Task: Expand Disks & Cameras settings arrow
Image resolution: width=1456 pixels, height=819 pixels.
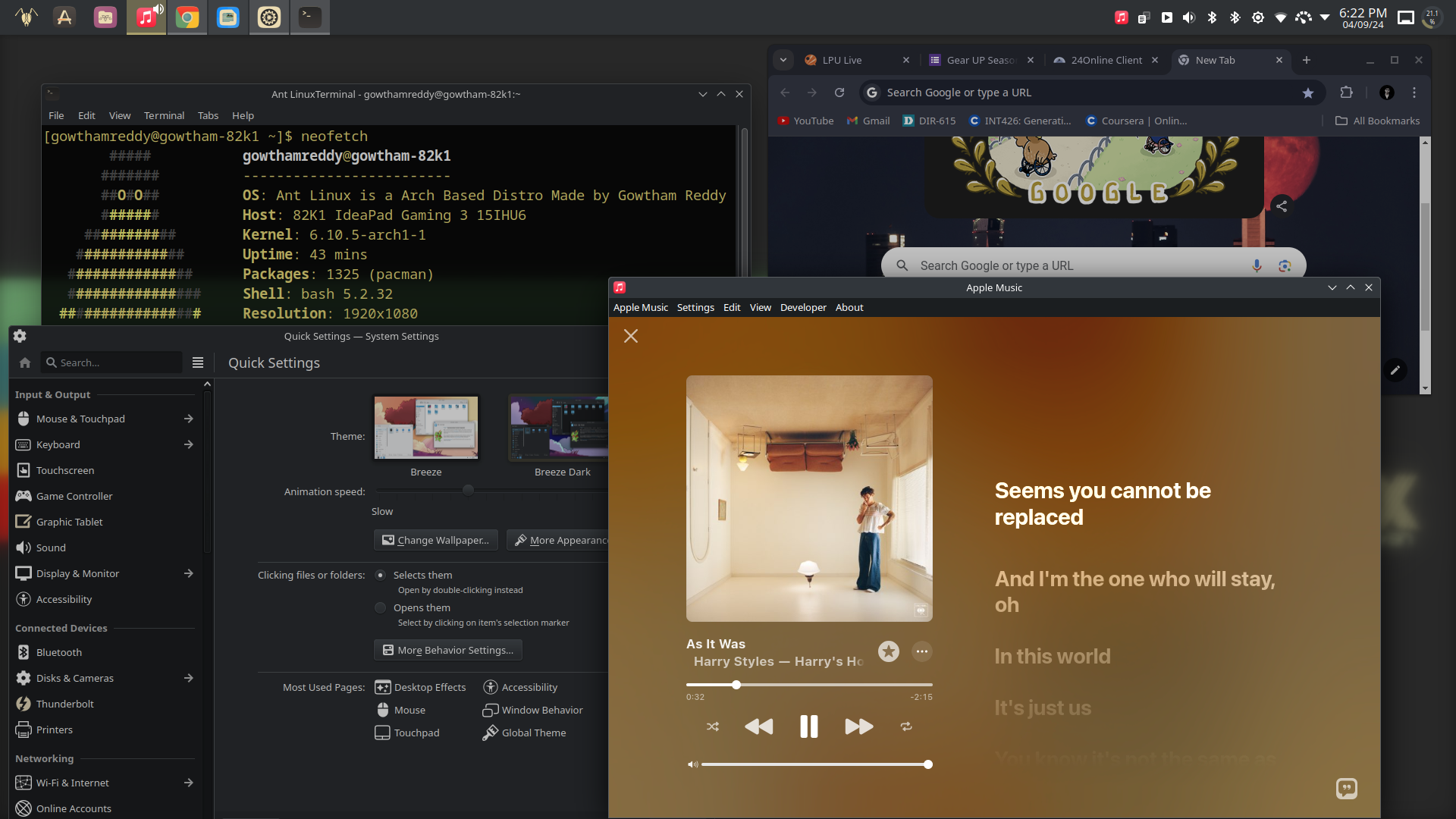Action: click(x=188, y=678)
